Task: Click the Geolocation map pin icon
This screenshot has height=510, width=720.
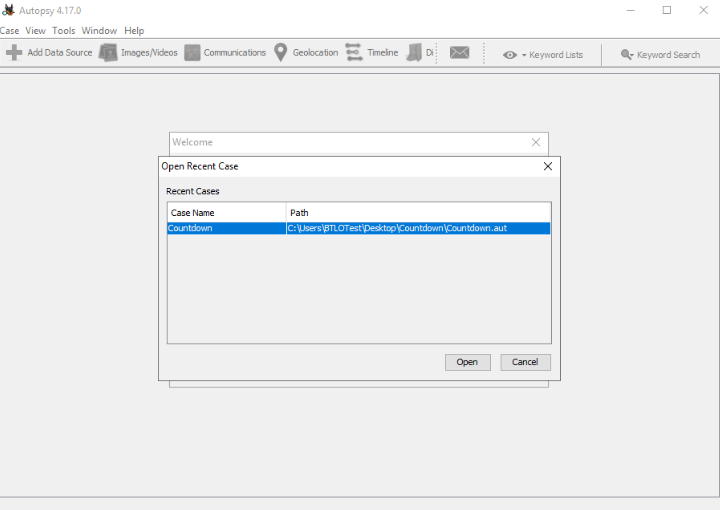Action: [x=281, y=52]
